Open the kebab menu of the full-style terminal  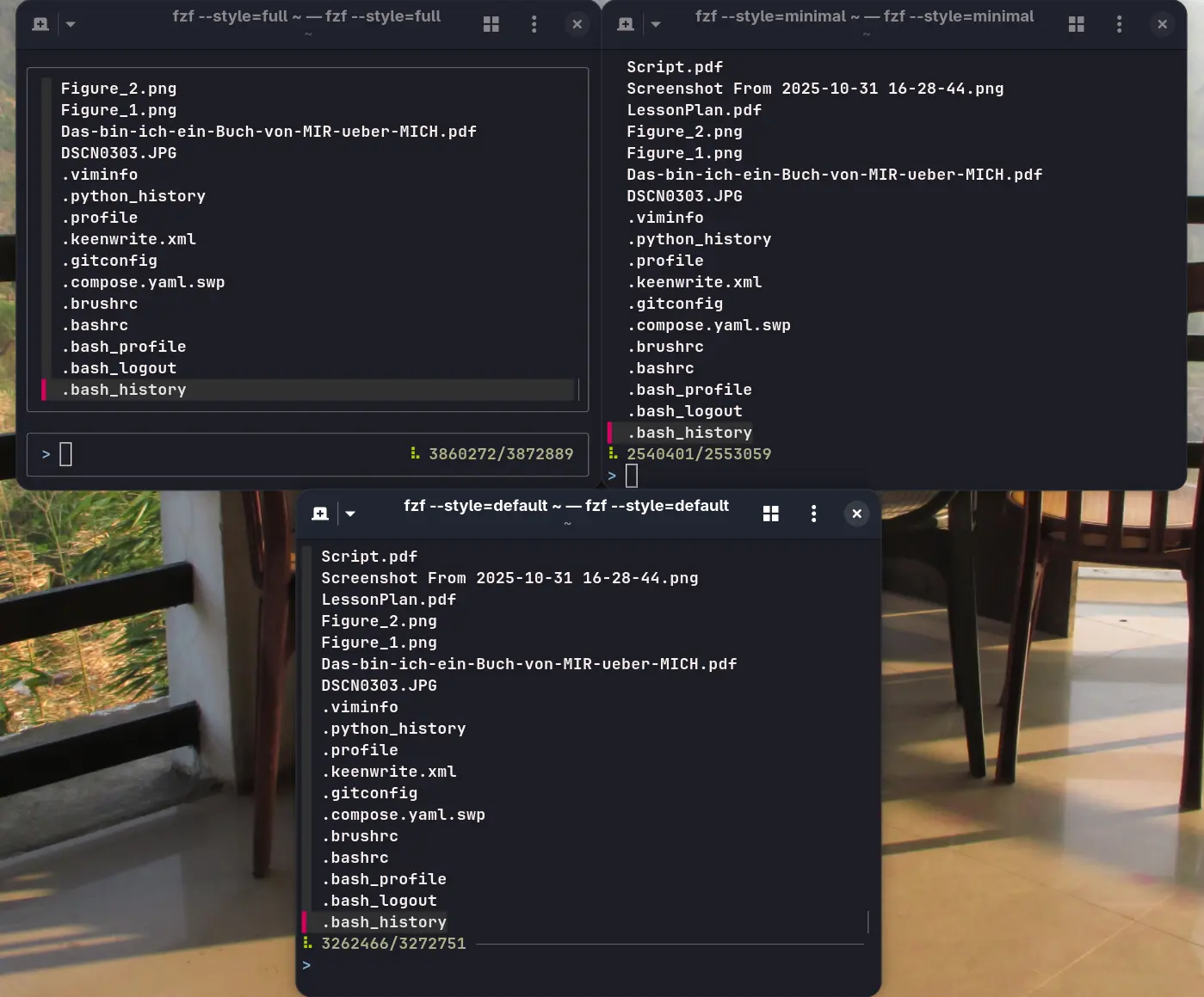tap(534, 23)
